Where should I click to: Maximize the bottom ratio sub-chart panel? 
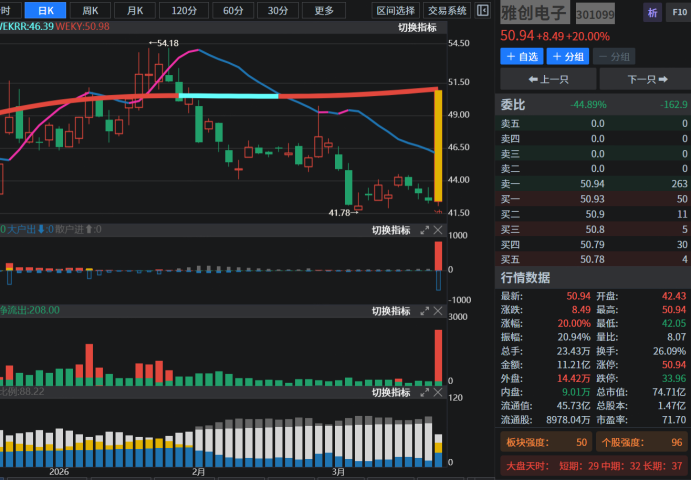(x=424, y=393)
